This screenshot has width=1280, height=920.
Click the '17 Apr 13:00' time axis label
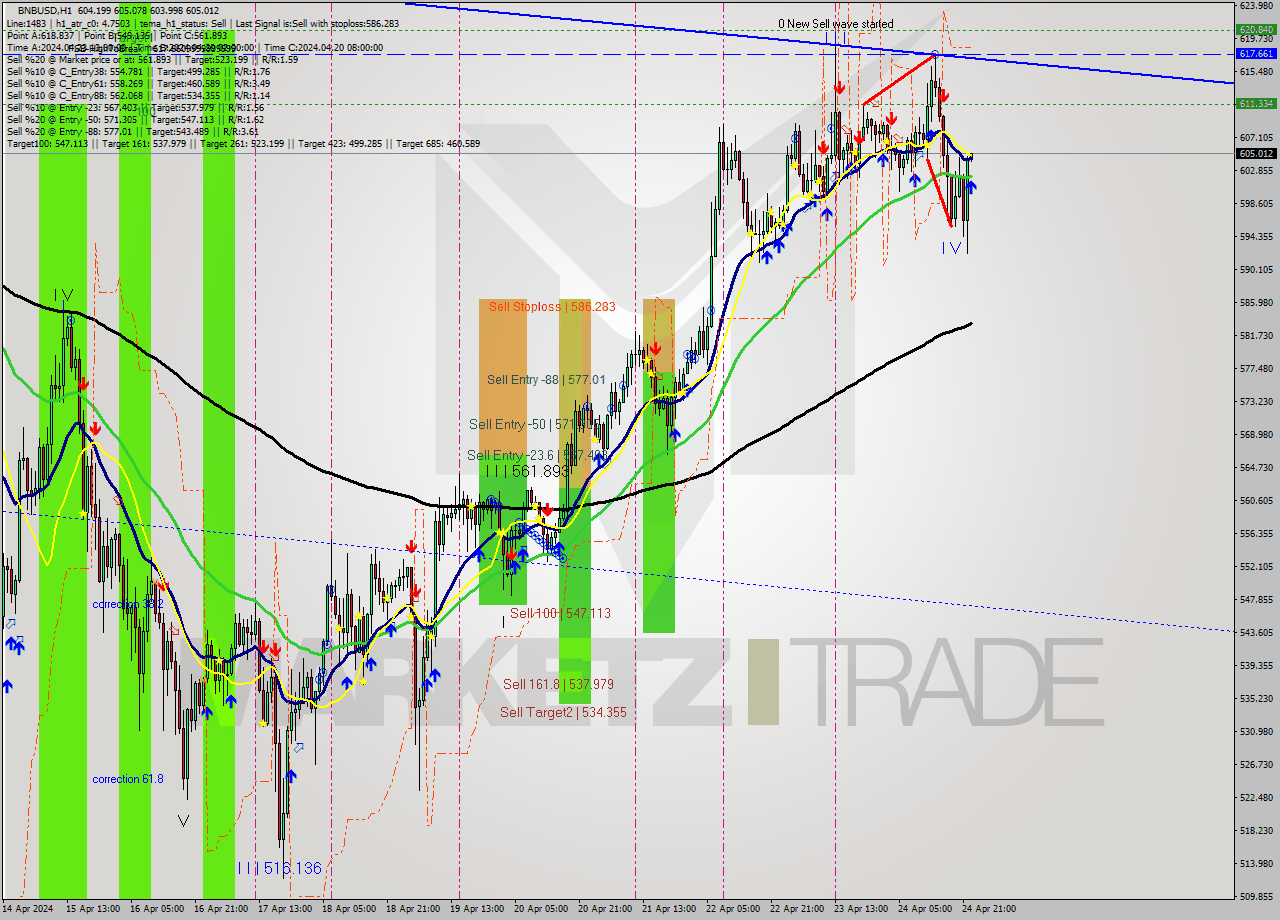pyautogui.click(x=285, y=910)
